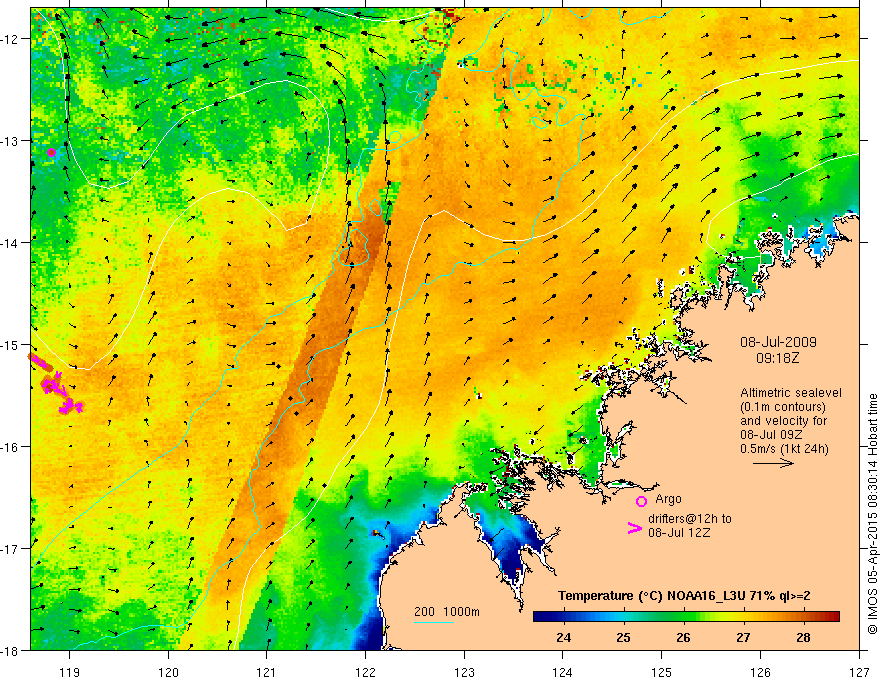Click the colorbar tick label 26
Viewport: 880px width, 680px height.
(683, 637)
